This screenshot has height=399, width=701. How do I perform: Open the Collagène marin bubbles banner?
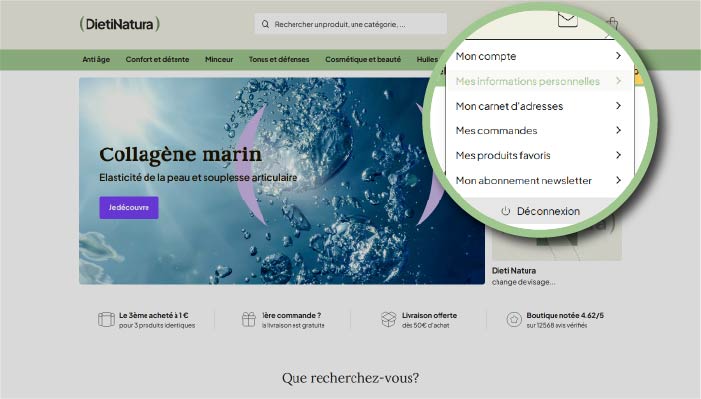pyautogui.click(x=282, y=181)
